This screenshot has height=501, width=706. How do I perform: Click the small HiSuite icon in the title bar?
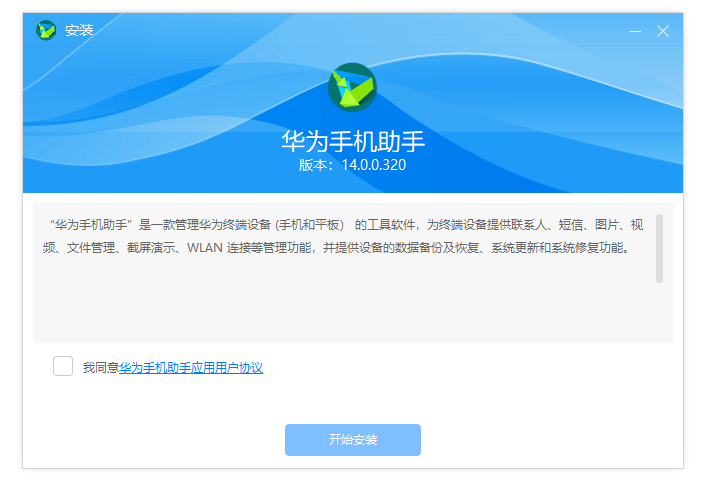[46, 31]
